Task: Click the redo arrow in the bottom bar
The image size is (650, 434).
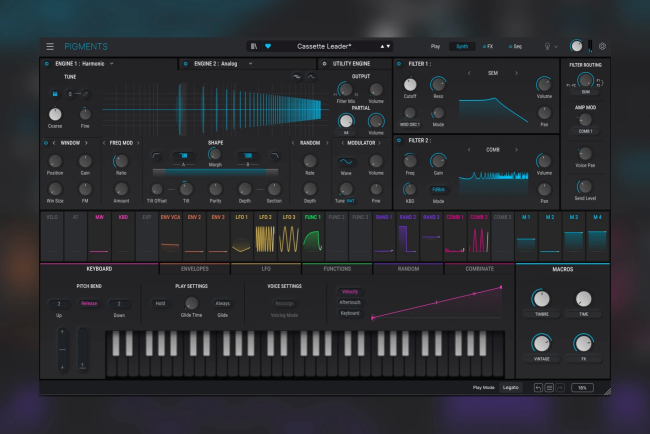Action: click(560, 388)
